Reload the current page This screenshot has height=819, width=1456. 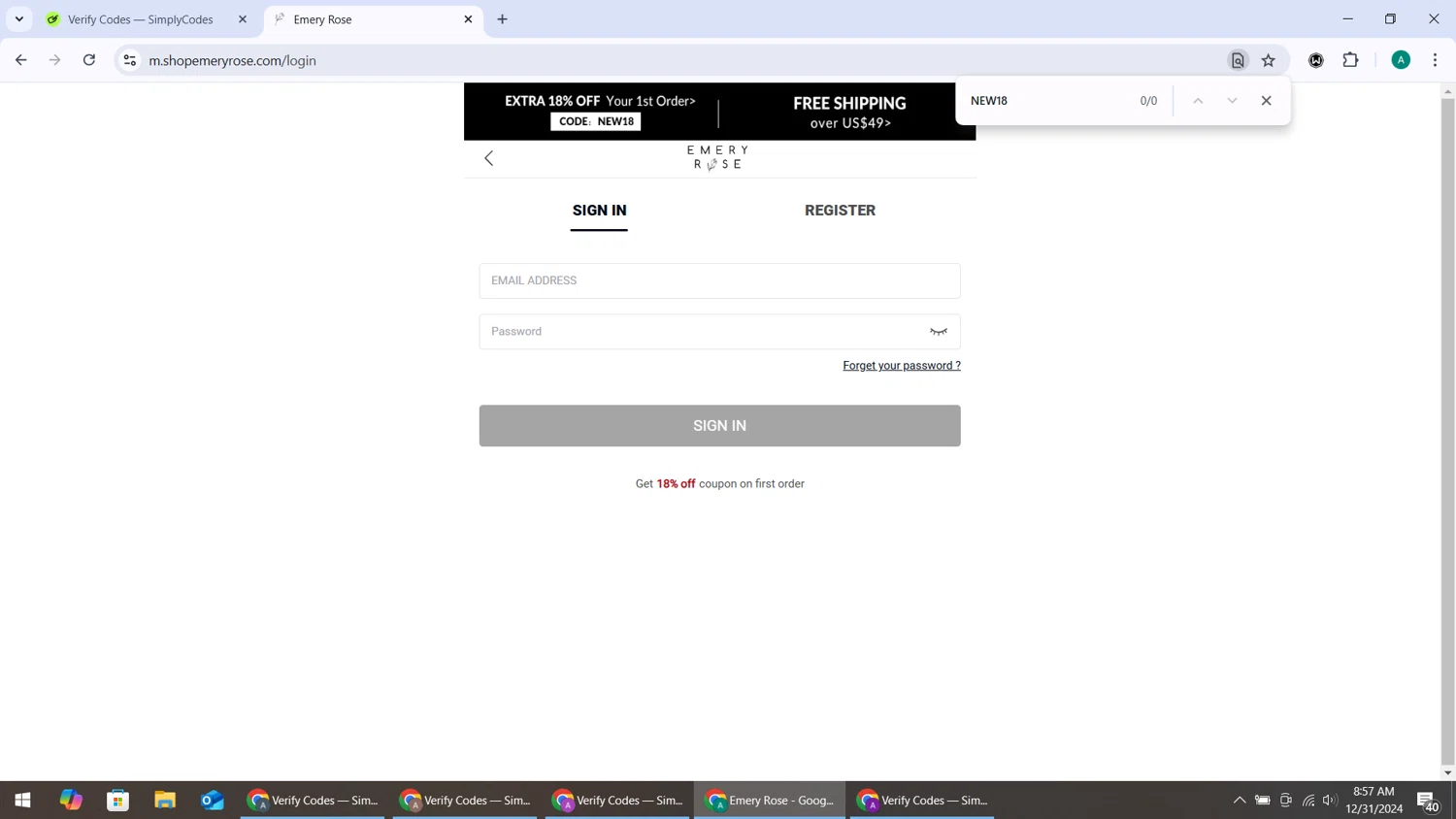[89, 60]
